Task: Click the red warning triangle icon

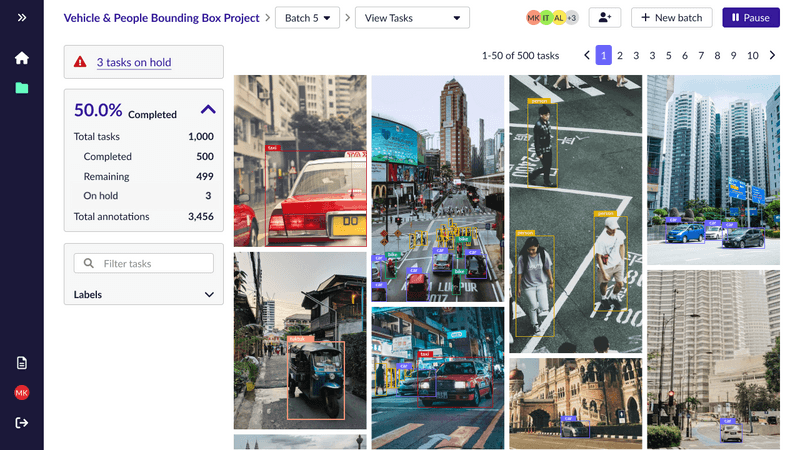Action: point(80,62)
